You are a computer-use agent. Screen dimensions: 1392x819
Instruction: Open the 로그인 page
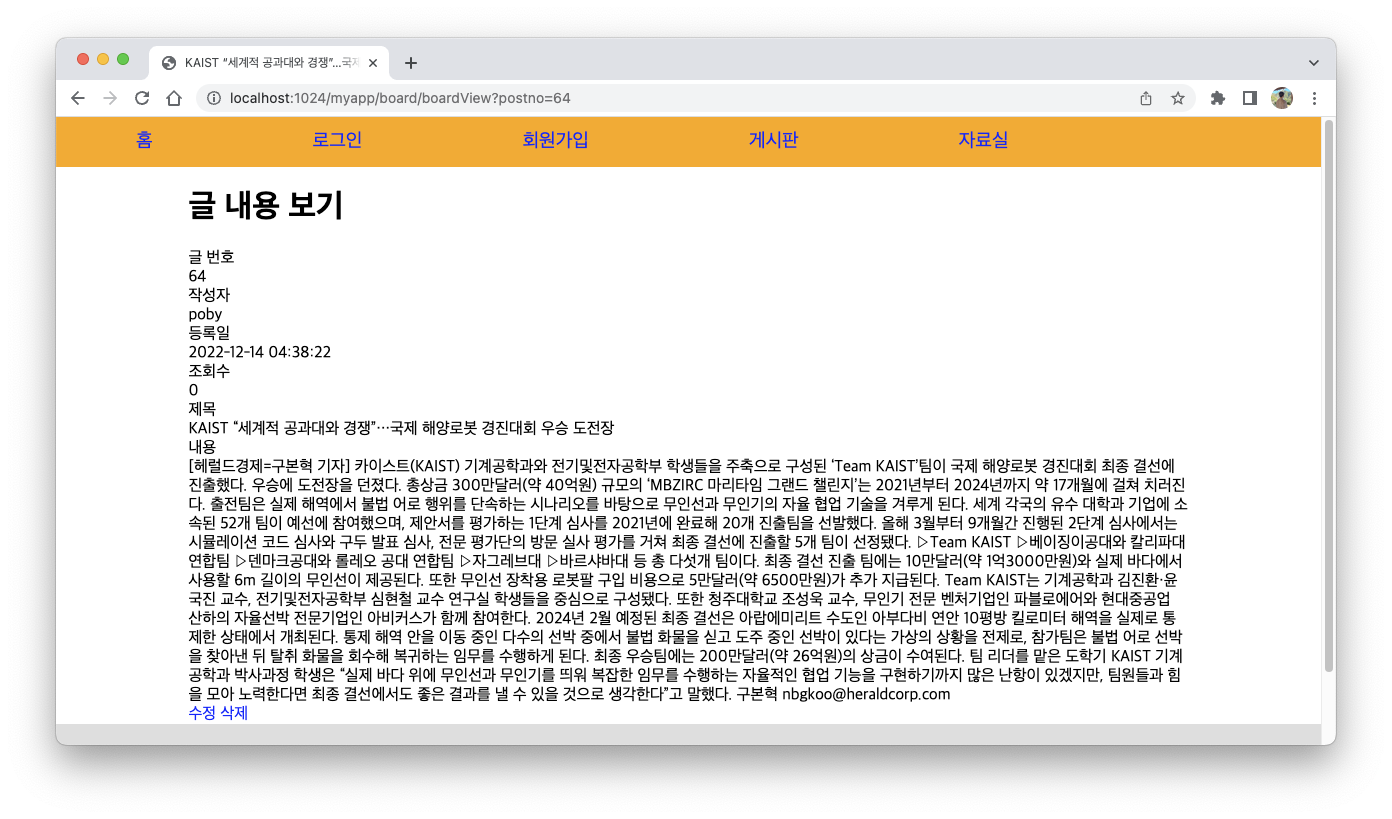click(337, 140)
